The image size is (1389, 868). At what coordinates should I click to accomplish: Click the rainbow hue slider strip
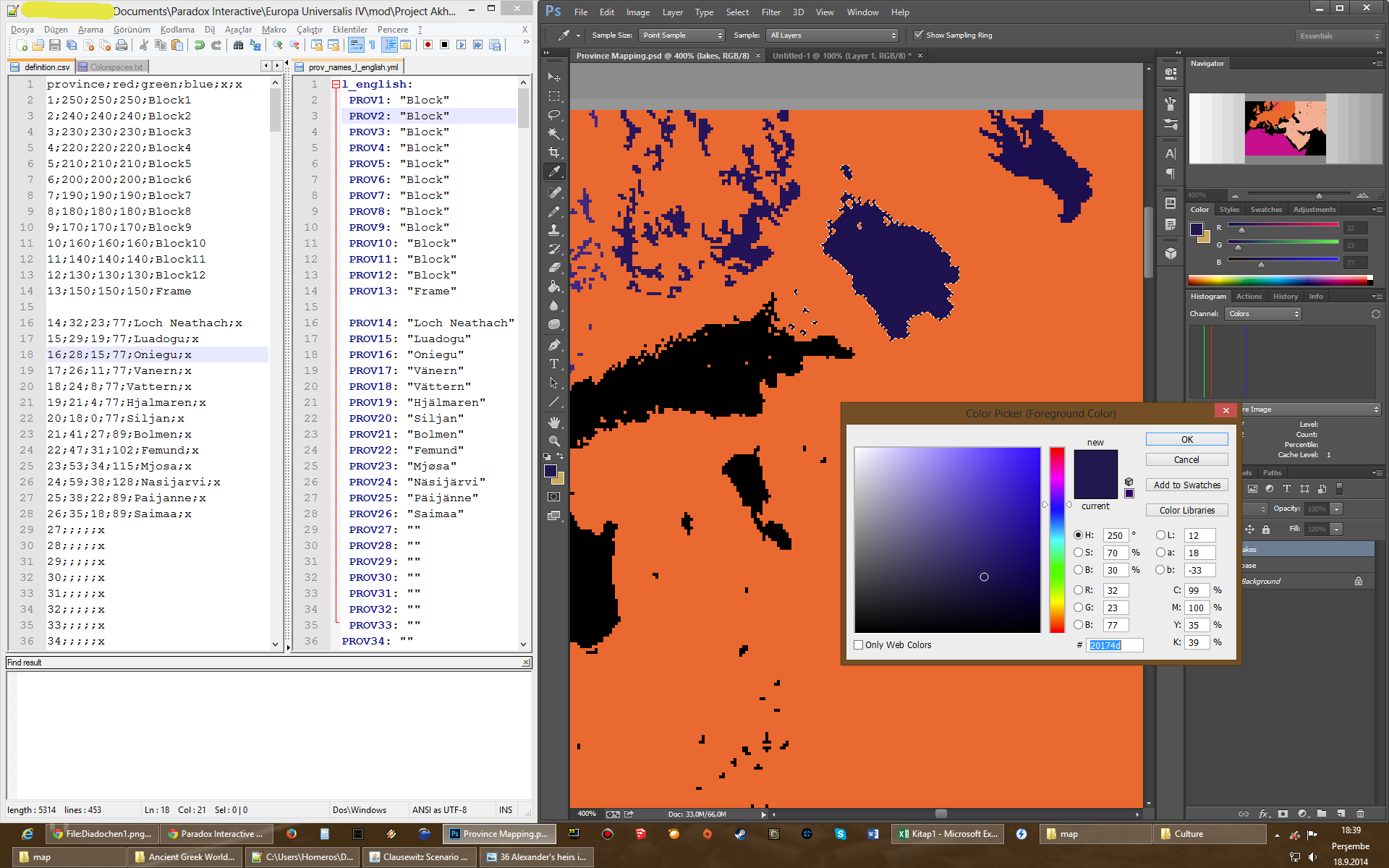click(x=1057, y=540)
